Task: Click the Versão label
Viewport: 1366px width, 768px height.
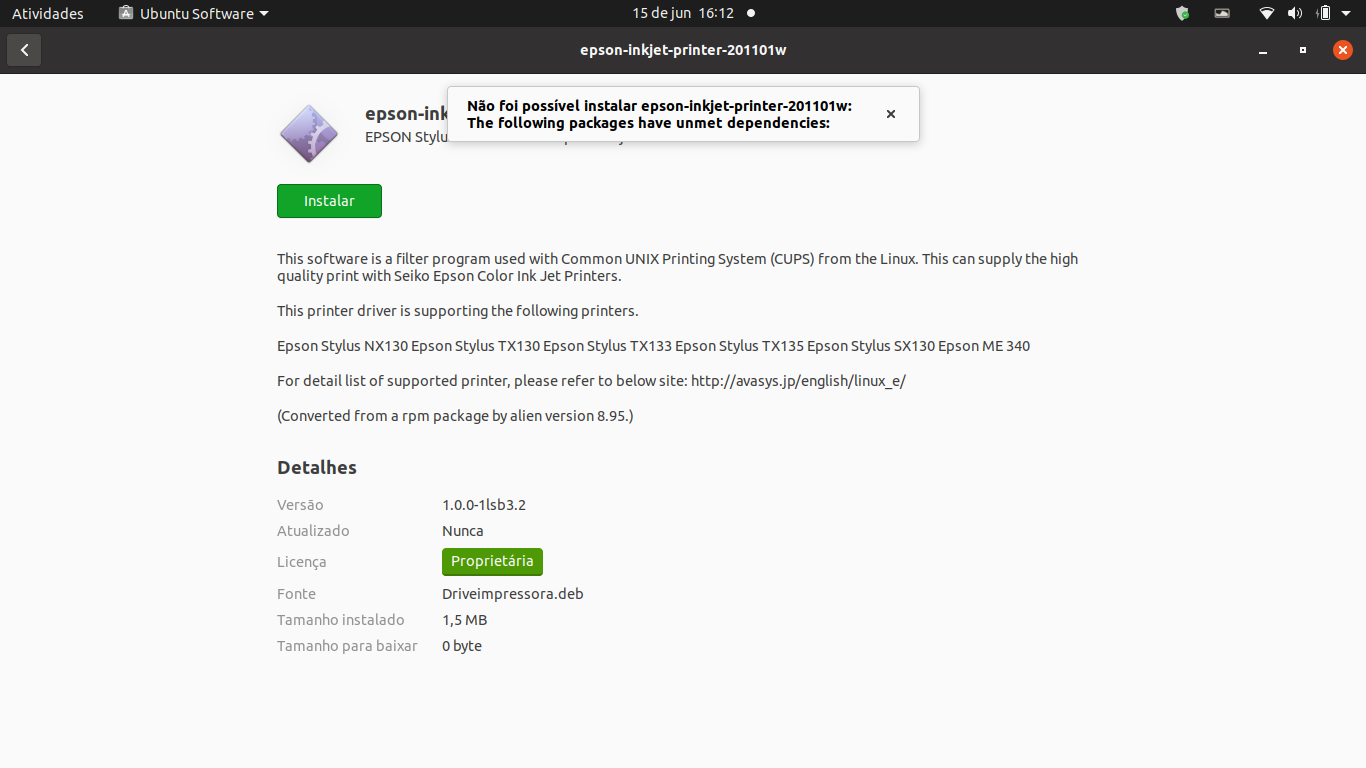Action: coord(300,505)
